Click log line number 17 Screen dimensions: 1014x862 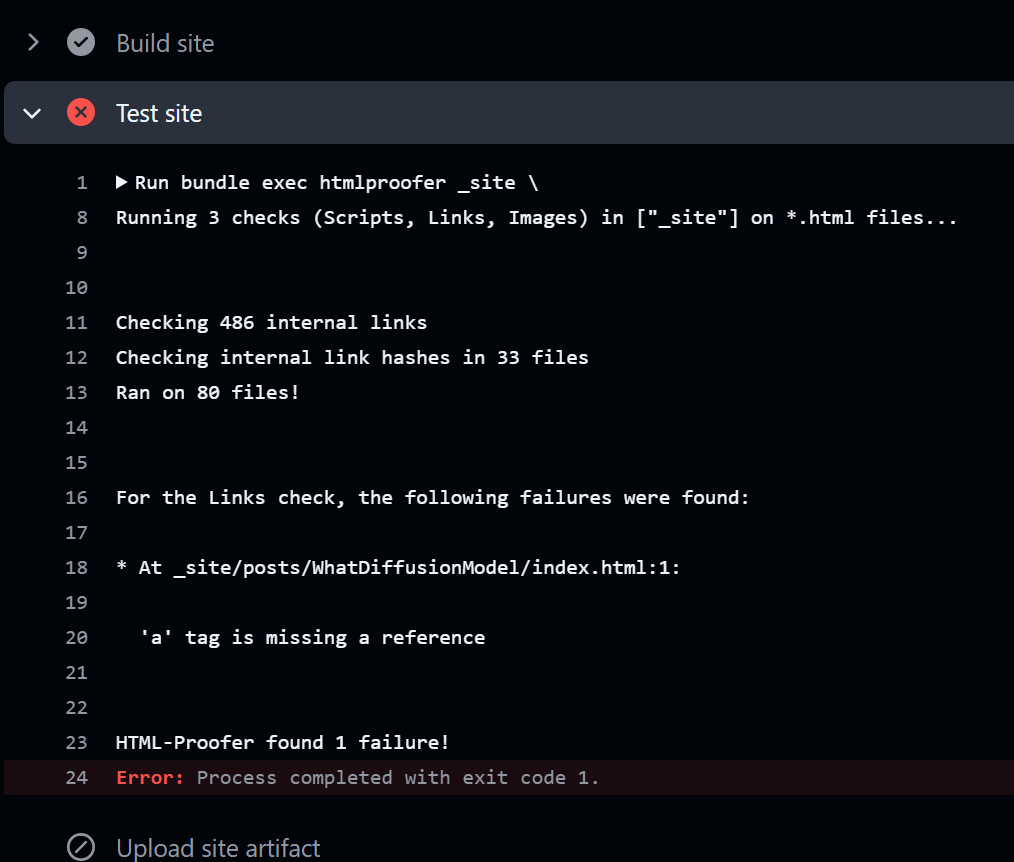[76, 533]
